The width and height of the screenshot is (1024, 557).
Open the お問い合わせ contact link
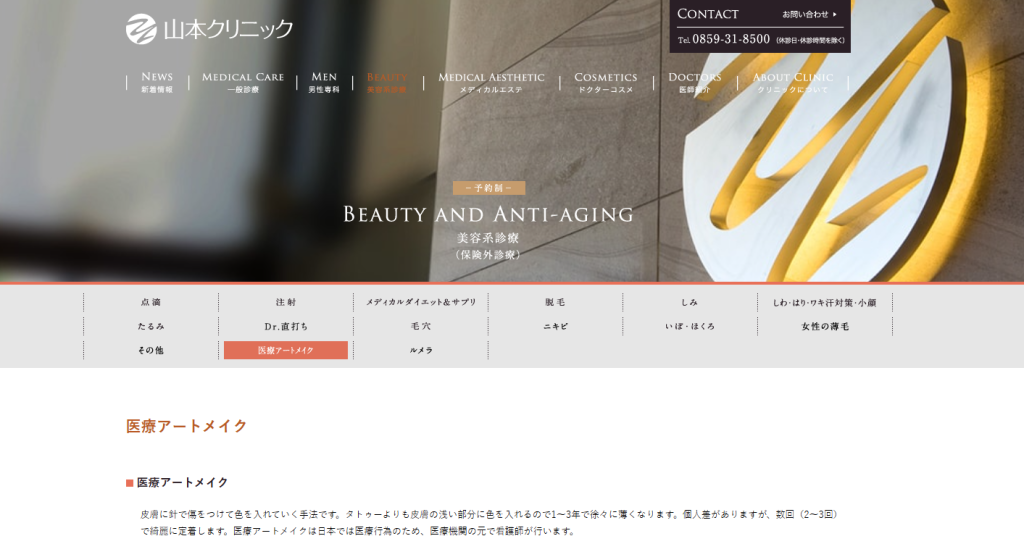(x=809, y=14)
